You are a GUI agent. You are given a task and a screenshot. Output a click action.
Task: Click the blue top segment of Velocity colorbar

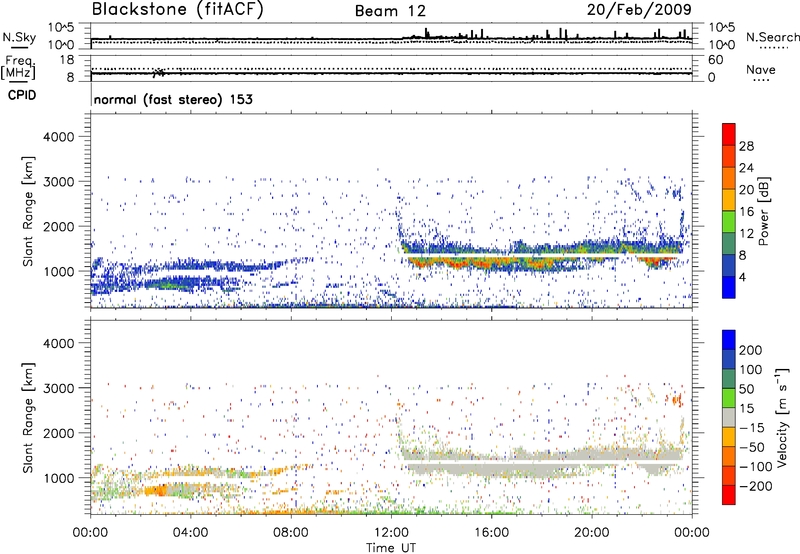click(x=729, y=340)
